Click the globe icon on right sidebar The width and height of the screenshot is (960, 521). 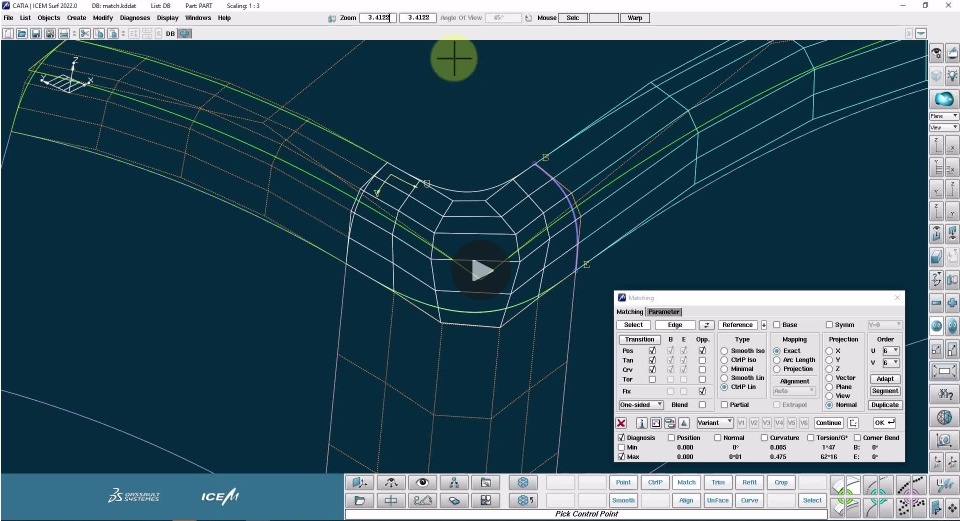(x=944, y=417)
